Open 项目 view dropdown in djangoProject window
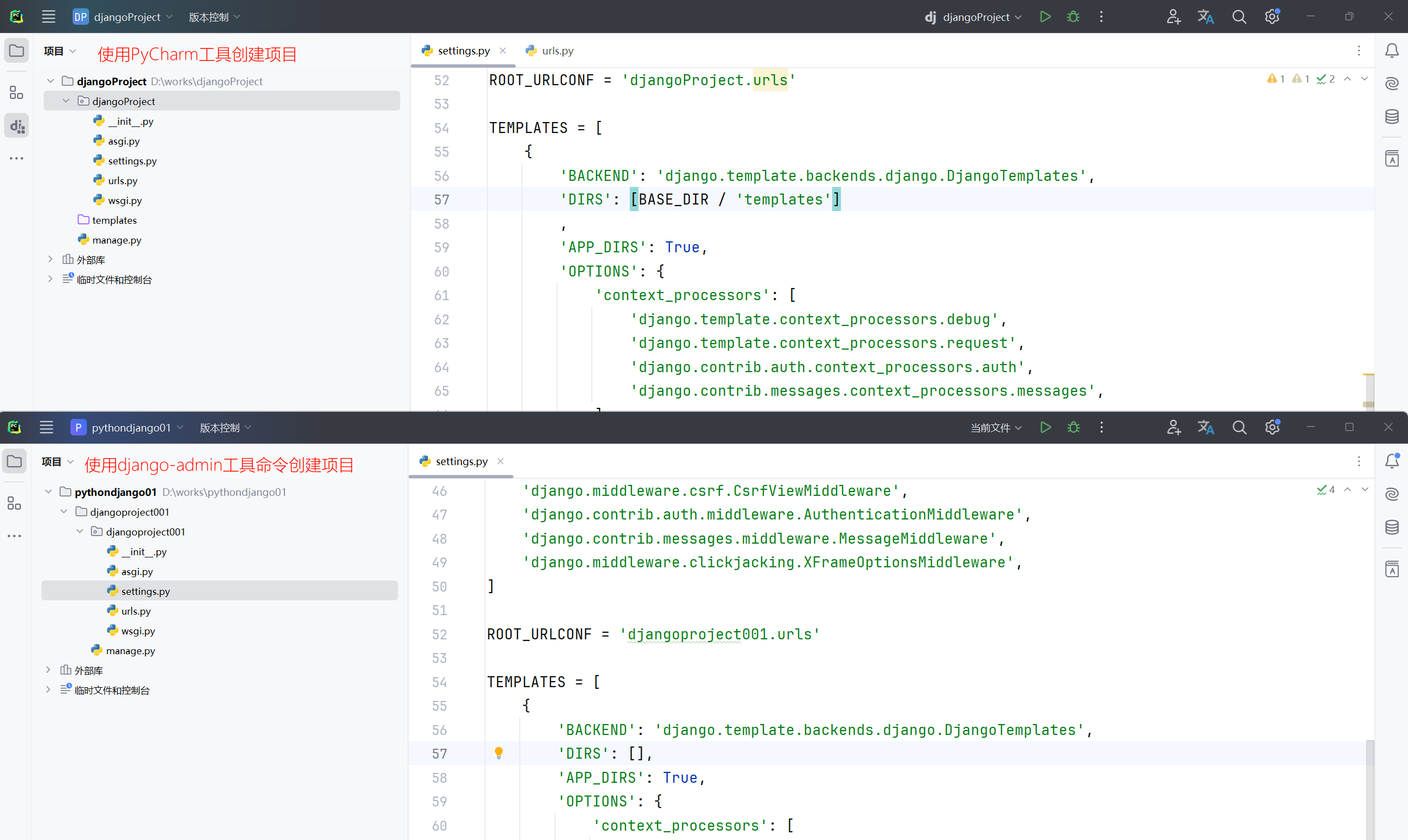 click(59, 51)
